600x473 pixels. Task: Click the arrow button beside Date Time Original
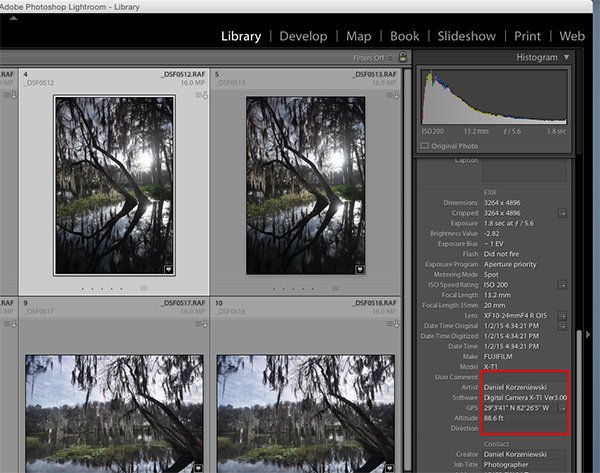tap(563, 326)
